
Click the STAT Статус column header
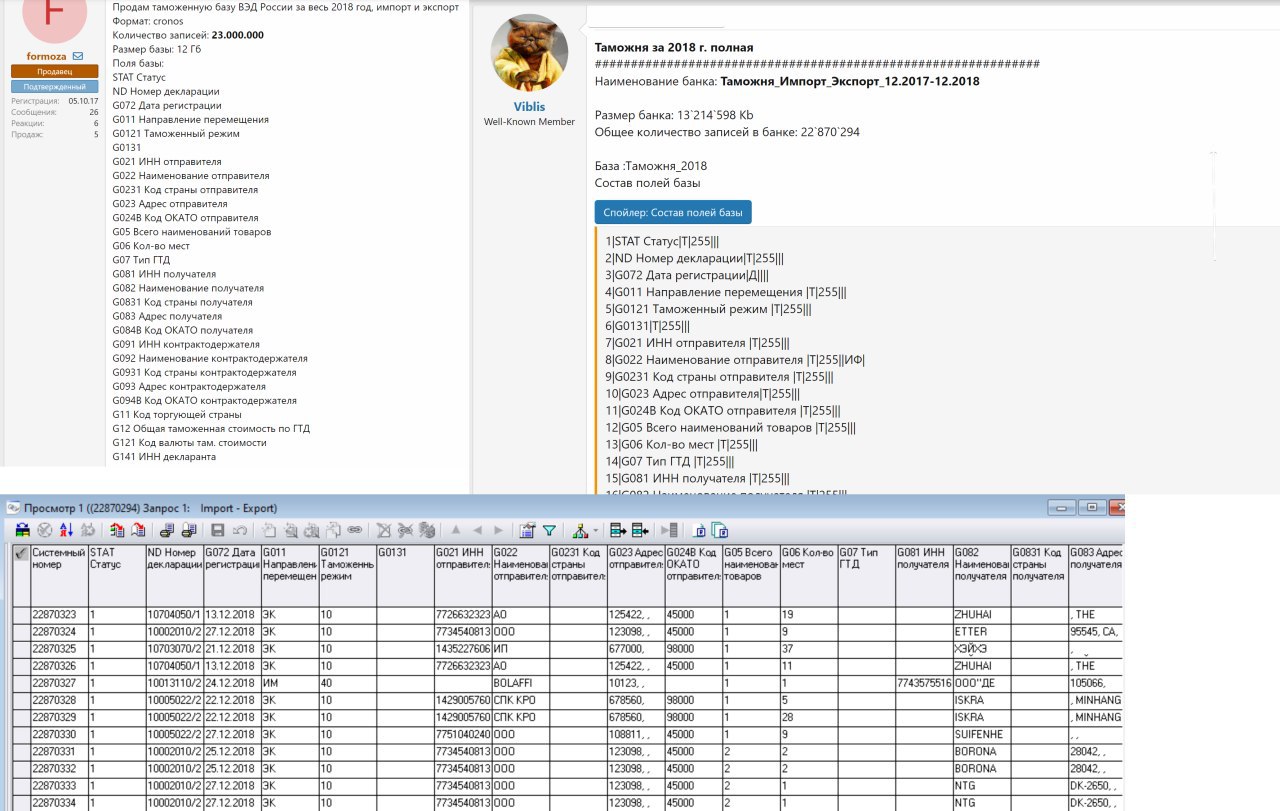pyautogui.click(x=116, y=575)
